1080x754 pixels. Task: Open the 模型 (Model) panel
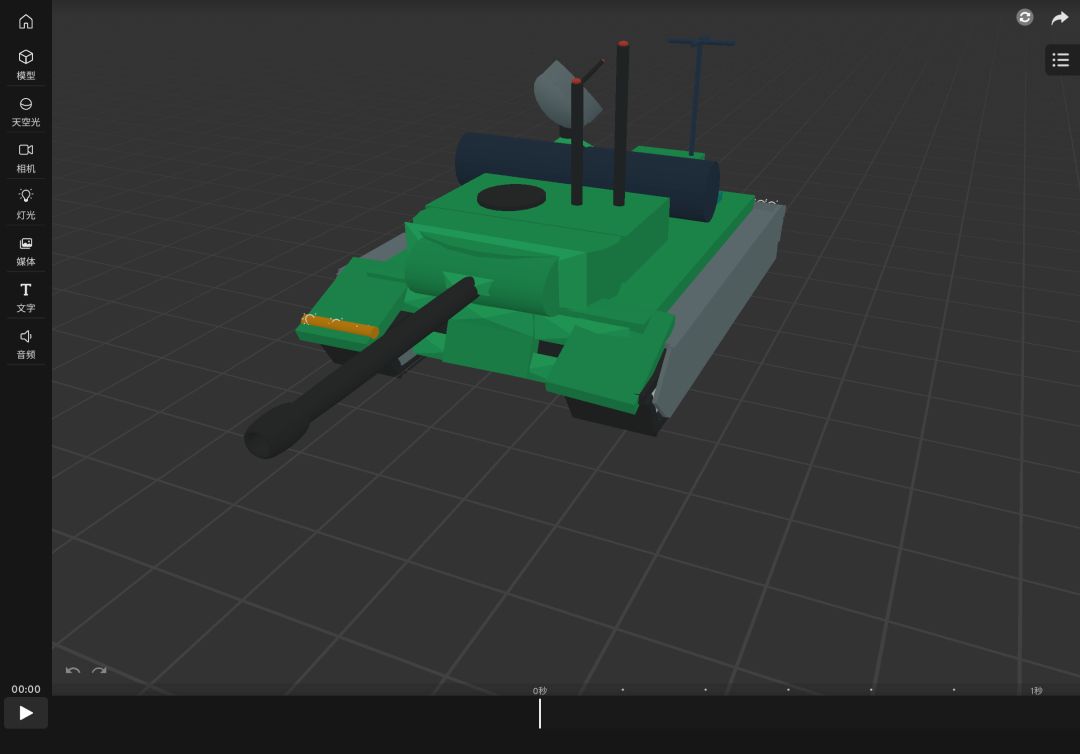(x=25, y=65)
